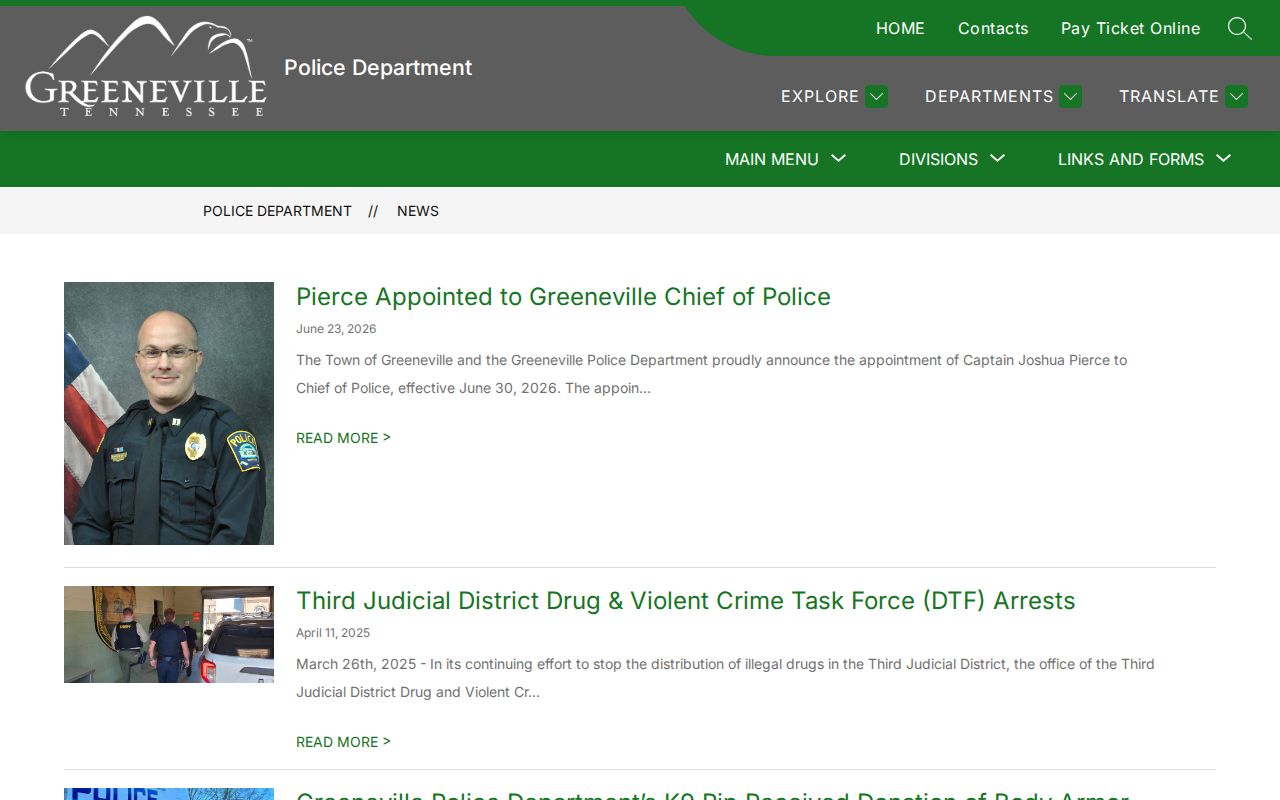Image resolution: width=1280 pixels, height=800 pixels.
Task: Open the K9 body armor donation headline
Action: [712, 795]
